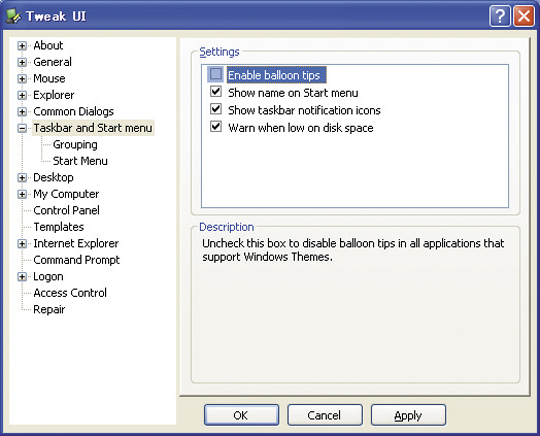Select Taskbar and Start menu item

tap(93, 128)
